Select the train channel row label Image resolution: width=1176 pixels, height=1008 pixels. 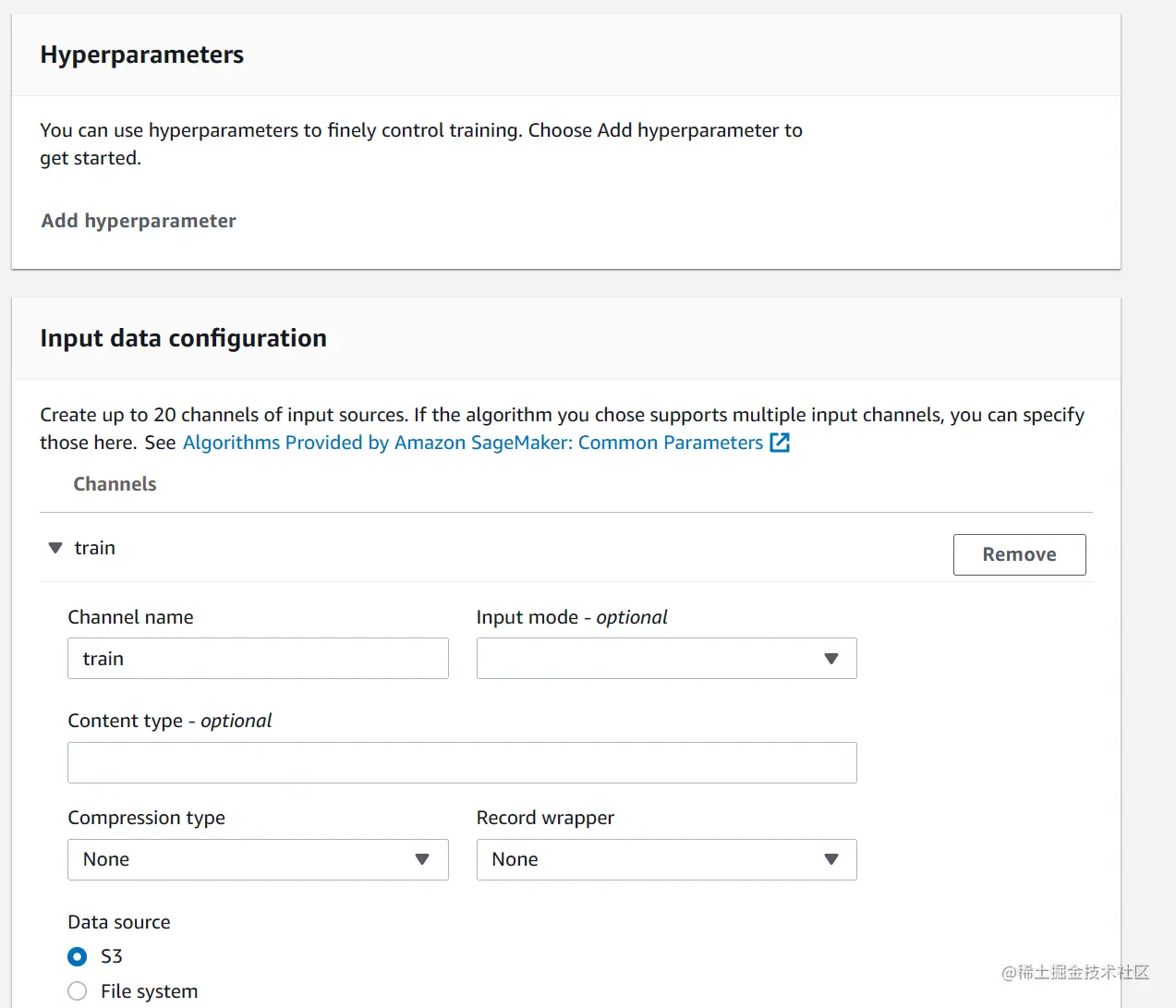pyautogui.click(x=95, y=548)
